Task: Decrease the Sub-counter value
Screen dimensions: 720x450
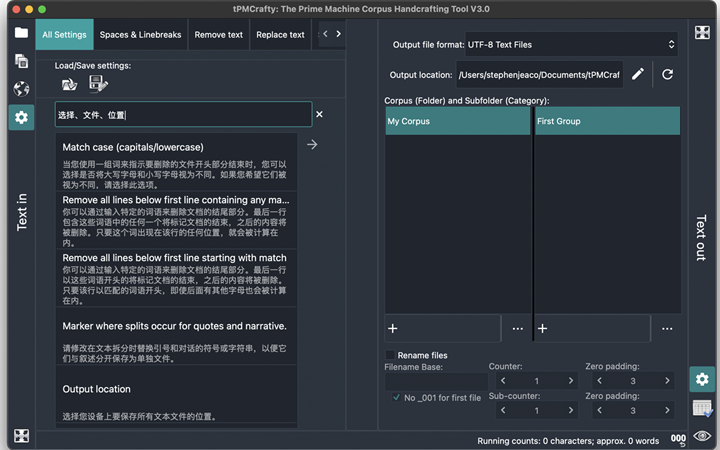Action: point(503,410)
